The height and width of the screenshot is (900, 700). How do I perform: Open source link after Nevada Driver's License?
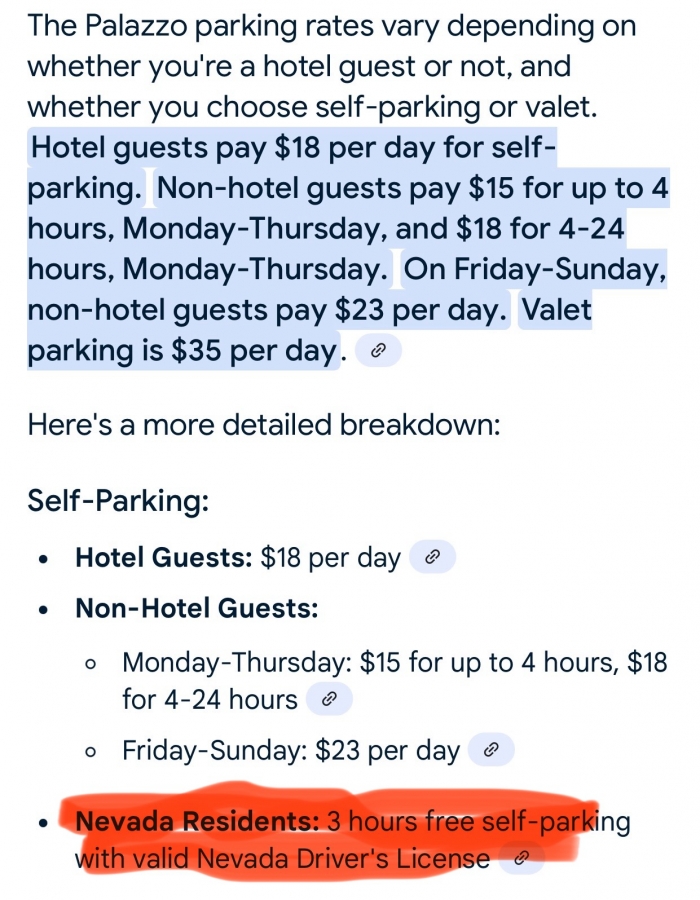521,858
